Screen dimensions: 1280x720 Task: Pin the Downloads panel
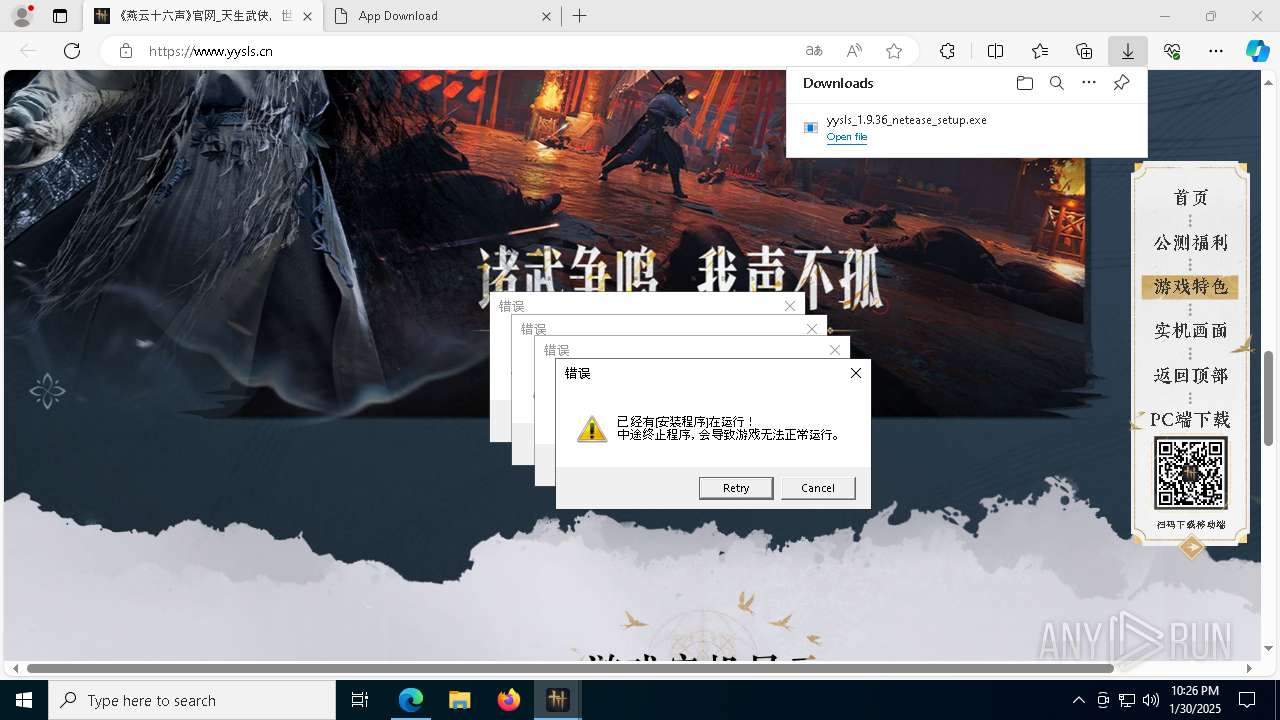click(1121, 83)
